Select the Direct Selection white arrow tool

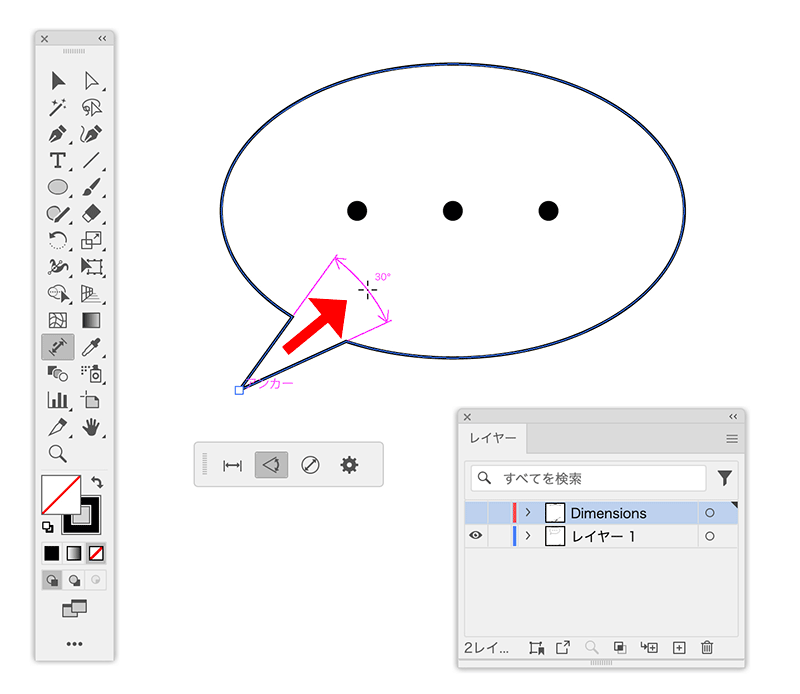91,81
